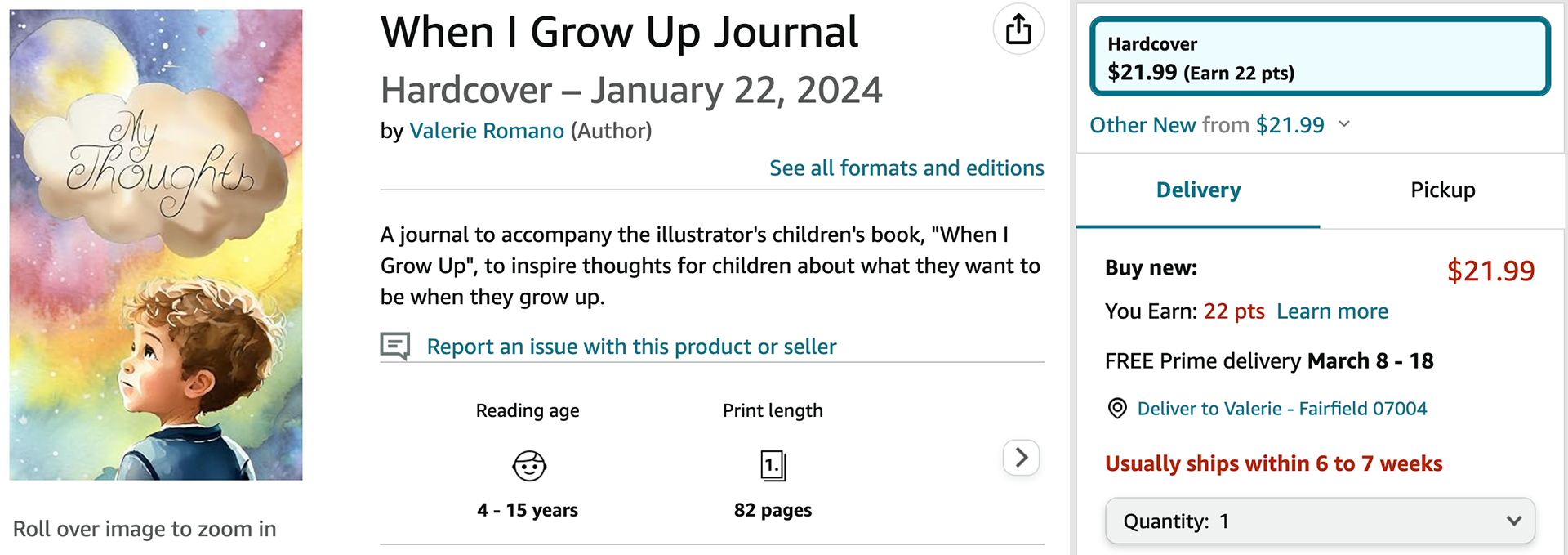Open author Valerie Romano's page
Screen dimensions: 1568x555
point(487,131)
